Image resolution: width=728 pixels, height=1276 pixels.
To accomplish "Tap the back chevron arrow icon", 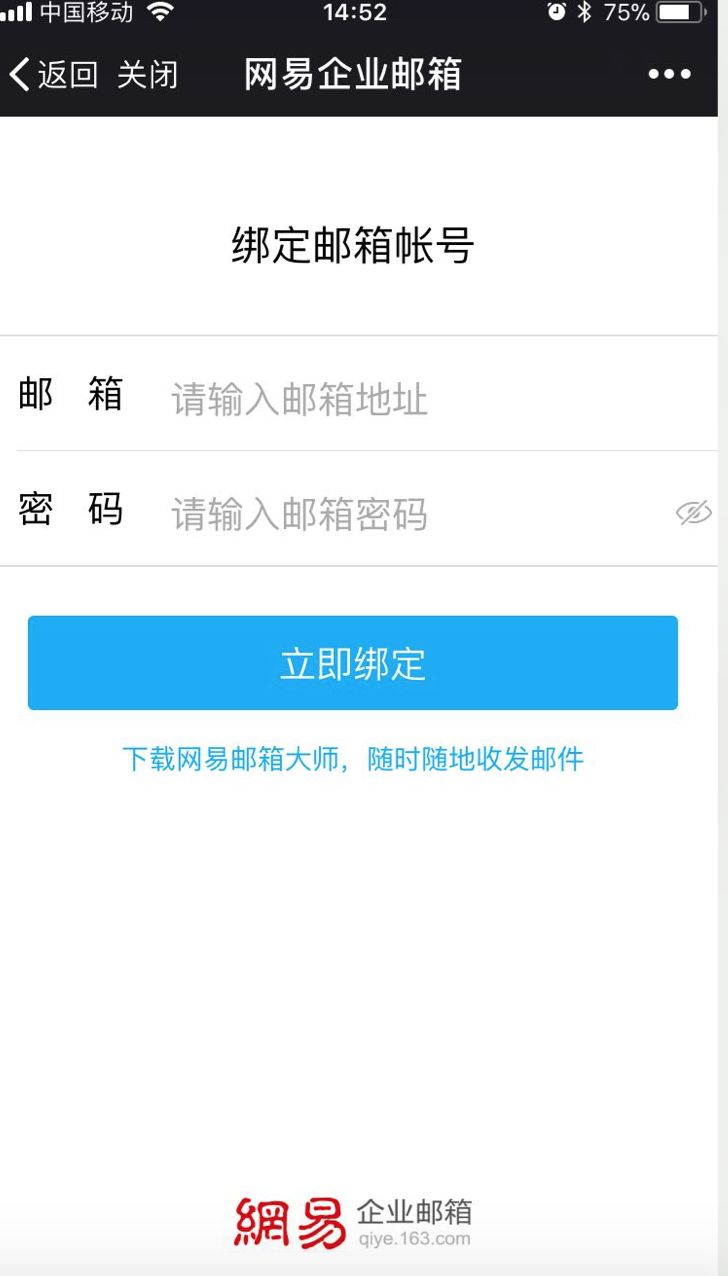I will 19,75.
